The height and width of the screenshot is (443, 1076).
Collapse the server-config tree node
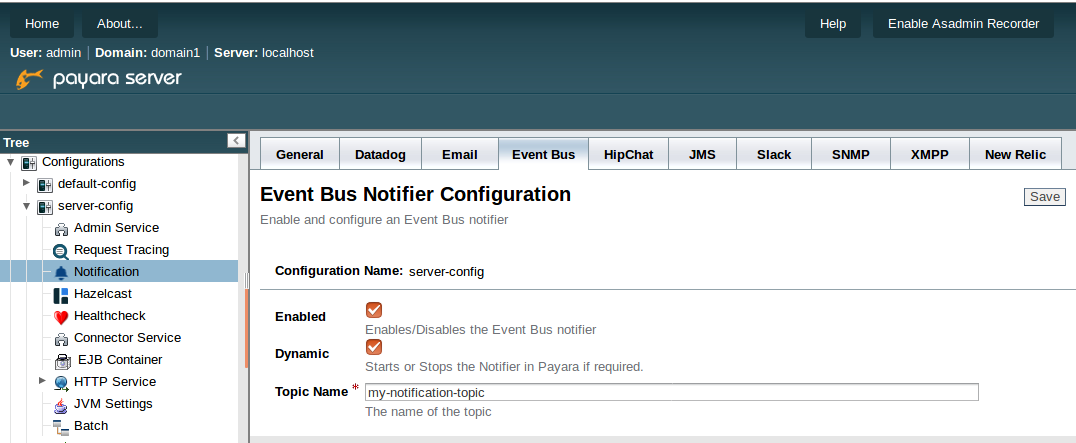click(x=26, y=206)
